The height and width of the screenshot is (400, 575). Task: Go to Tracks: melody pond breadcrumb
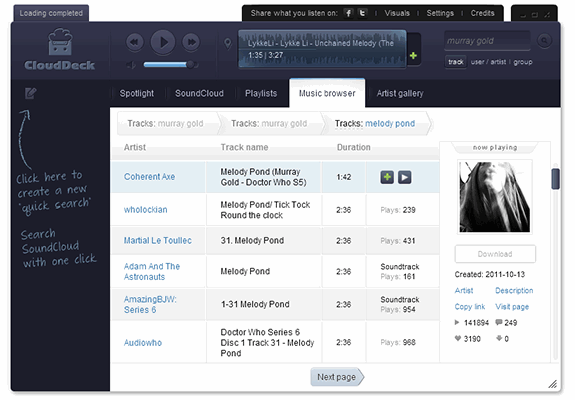tap(375, 124)
